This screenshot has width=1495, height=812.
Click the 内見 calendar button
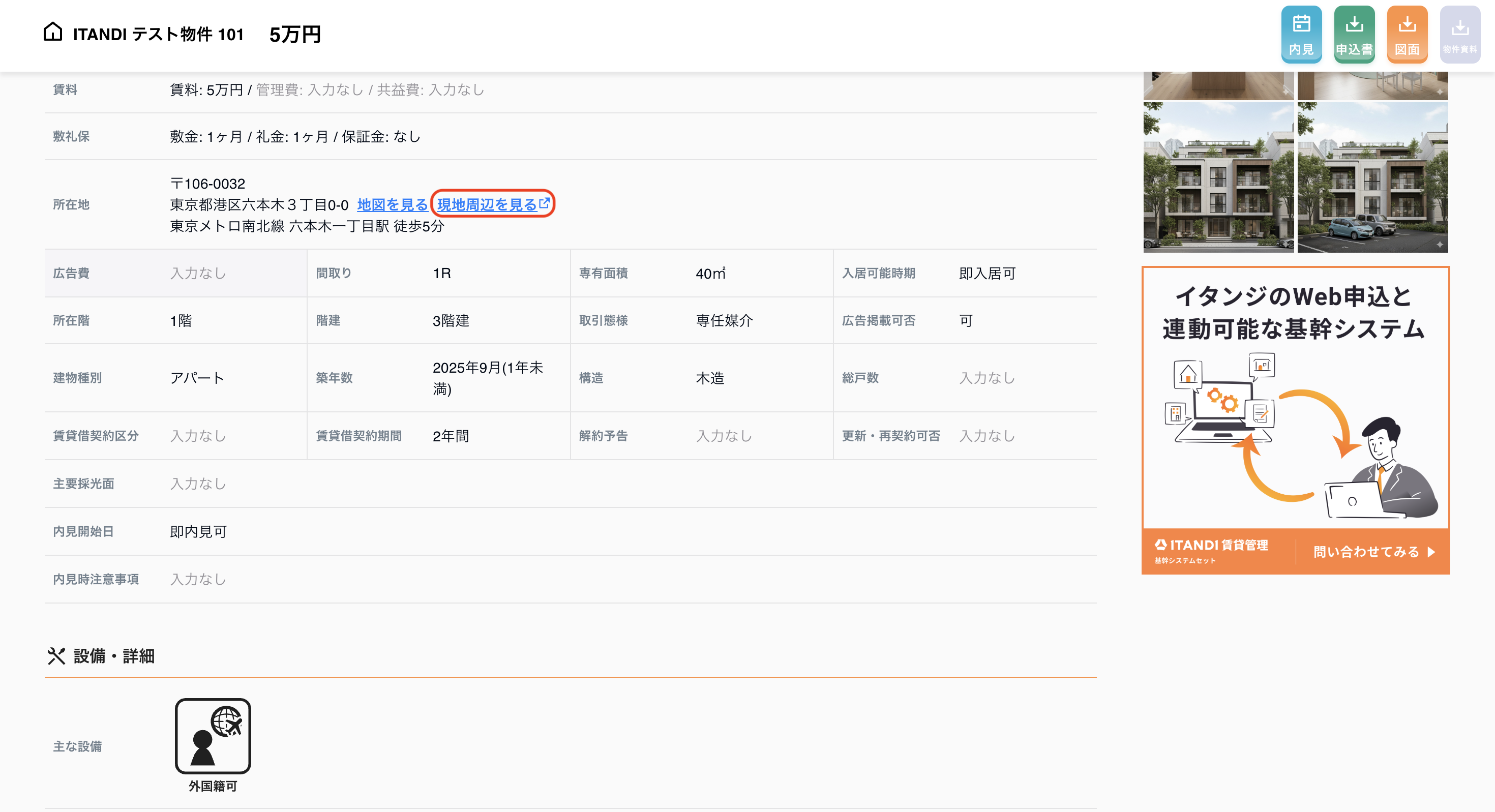click(1301, 34)
